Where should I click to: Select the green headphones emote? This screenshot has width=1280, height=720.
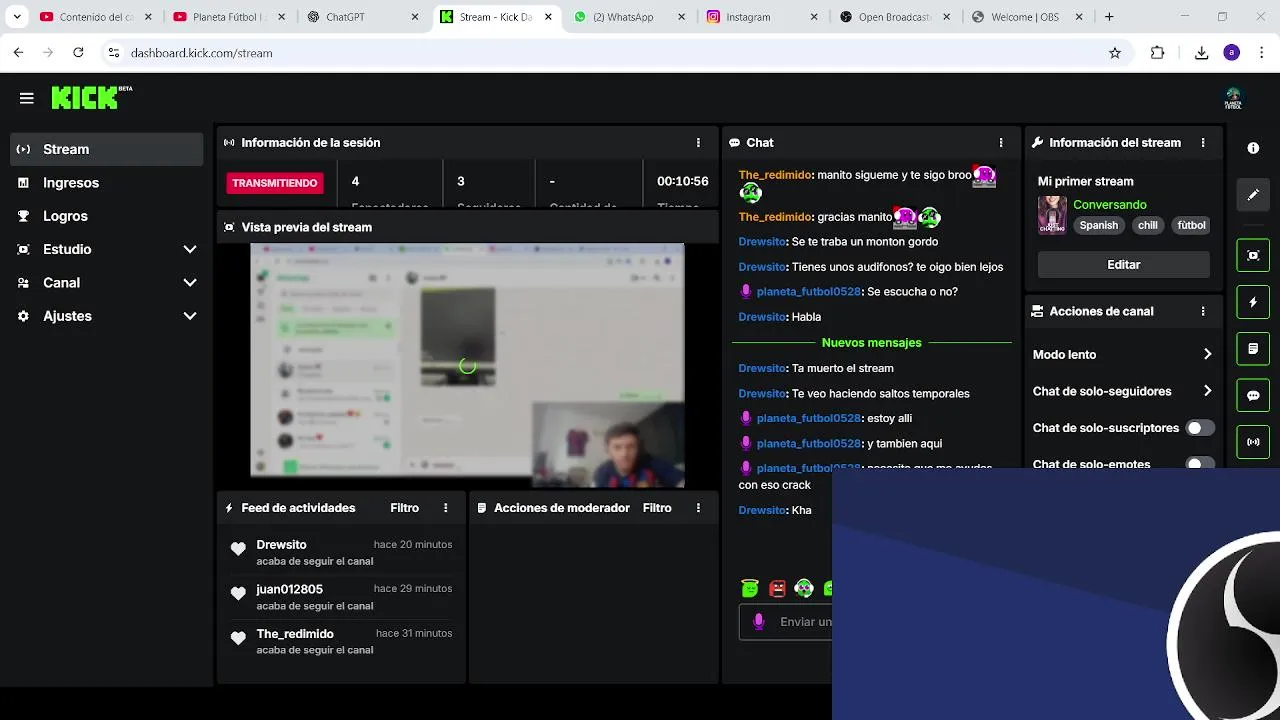pos(804,589)
